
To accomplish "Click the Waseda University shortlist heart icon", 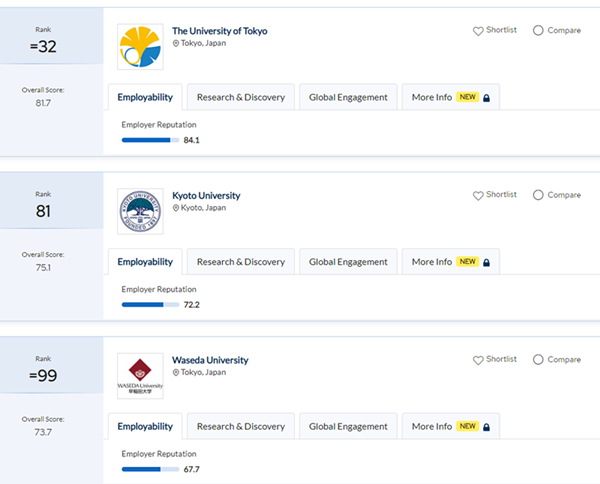I will click(478, 360).
